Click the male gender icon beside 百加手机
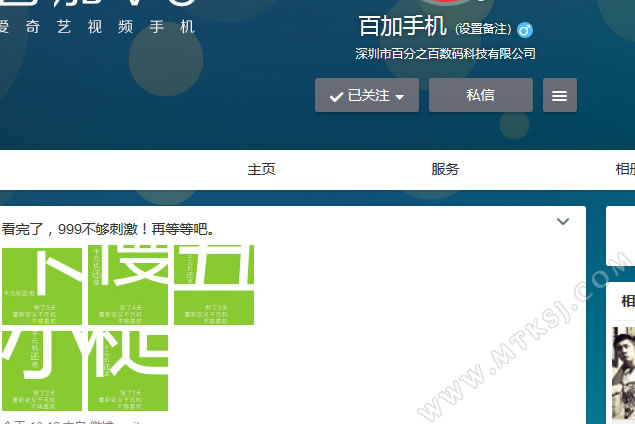 (x=525, y=30)
